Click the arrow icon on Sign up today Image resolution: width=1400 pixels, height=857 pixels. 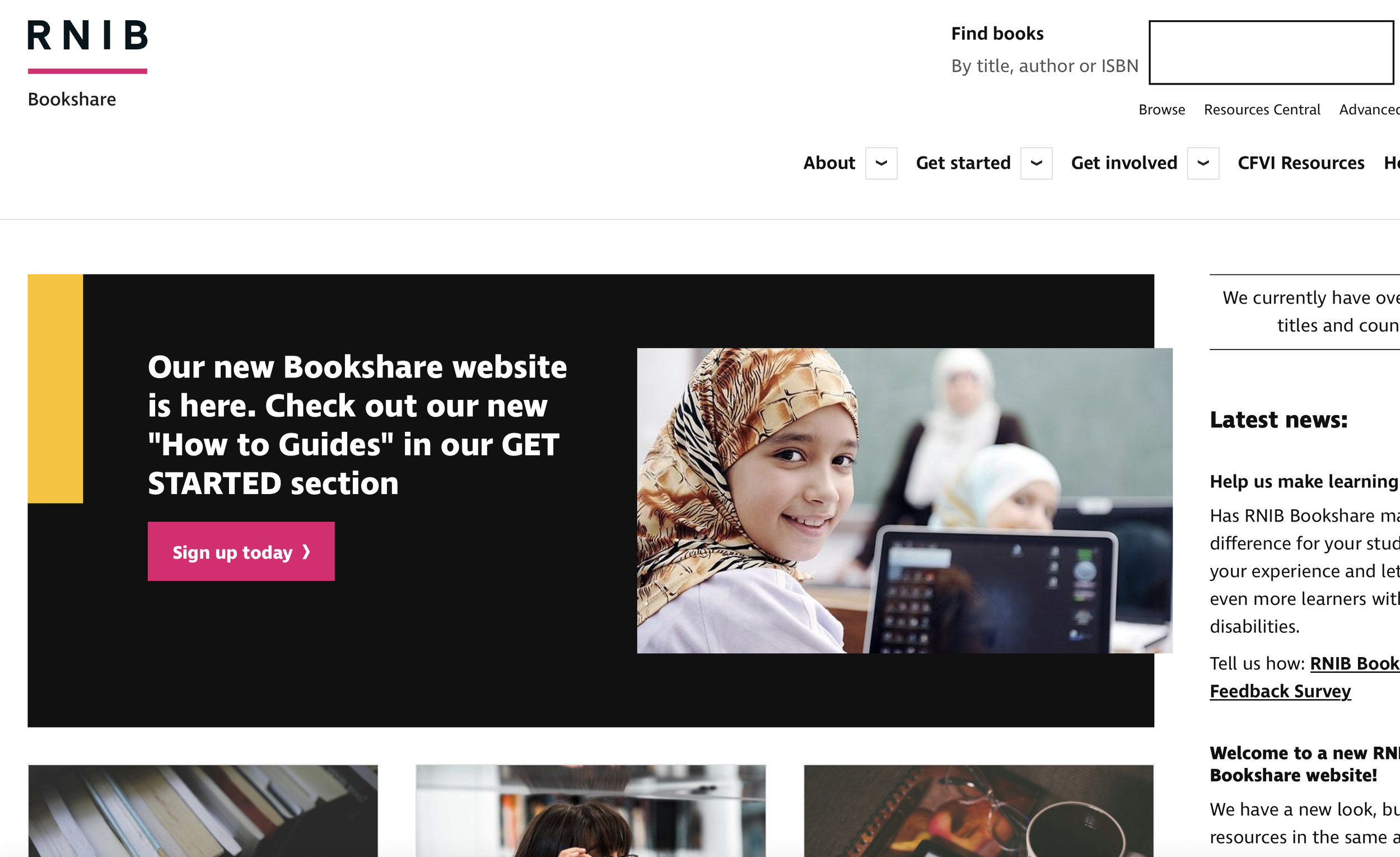306,552
